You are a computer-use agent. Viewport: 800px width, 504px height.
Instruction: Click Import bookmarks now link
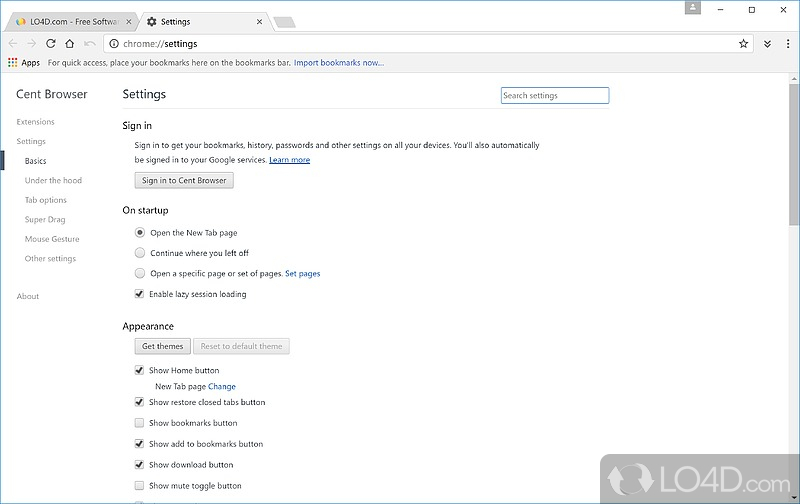coord(339,63)
